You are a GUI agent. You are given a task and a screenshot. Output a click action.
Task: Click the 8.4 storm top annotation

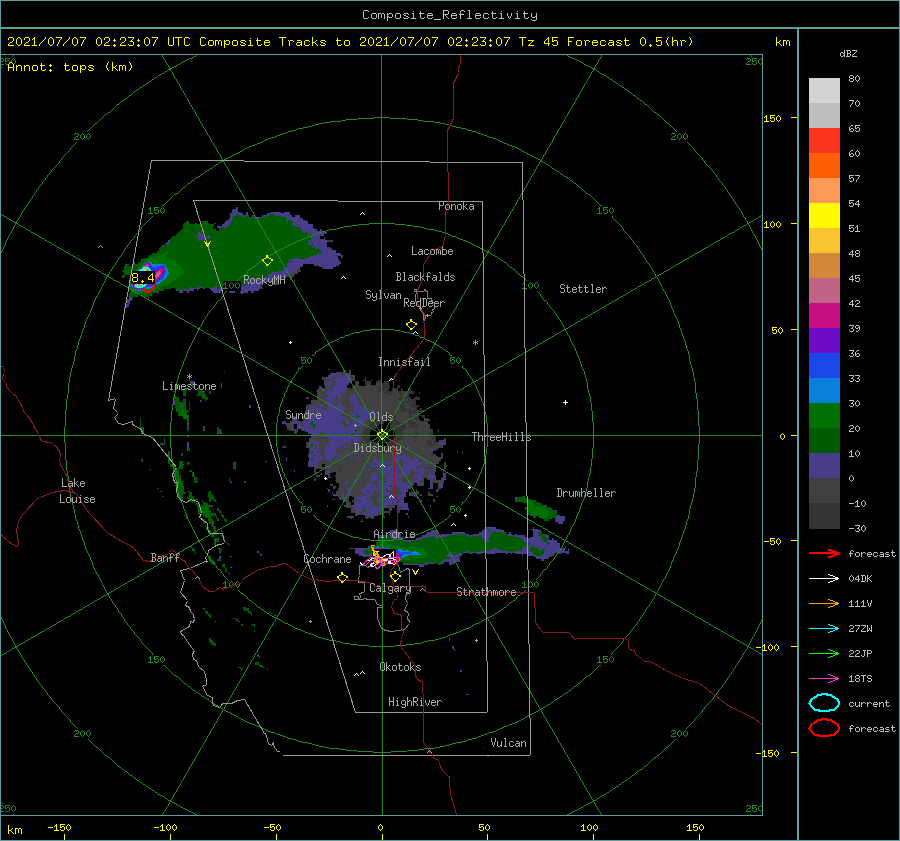143,278
